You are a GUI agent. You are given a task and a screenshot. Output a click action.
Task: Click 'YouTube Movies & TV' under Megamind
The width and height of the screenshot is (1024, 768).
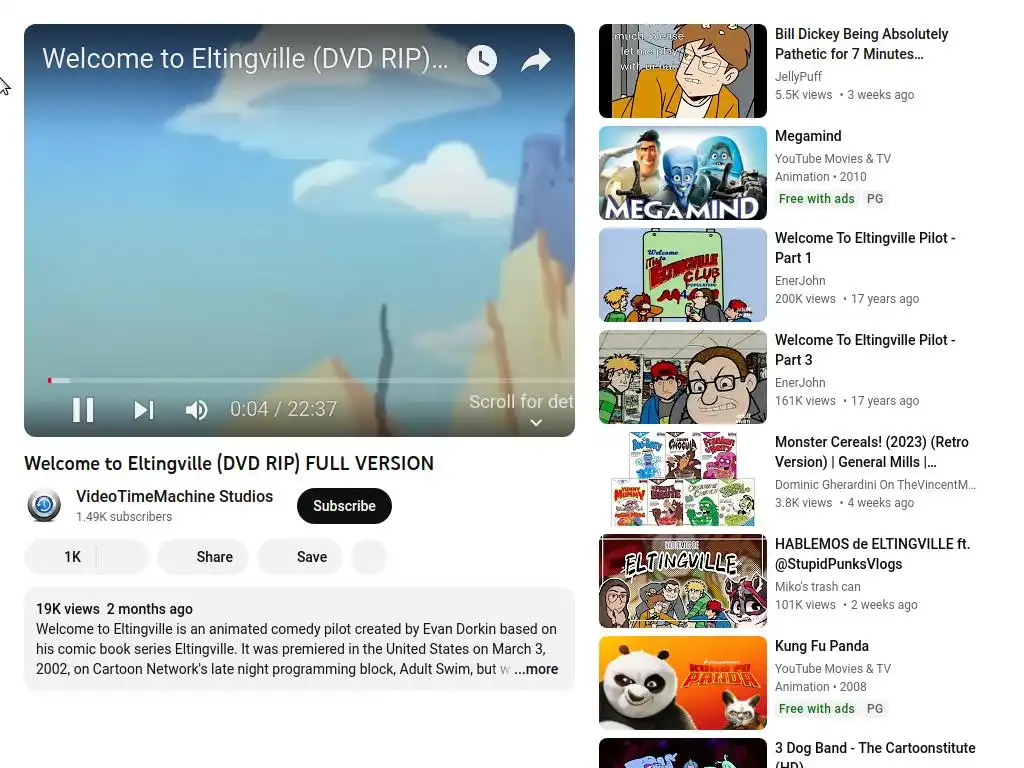point(833,158)
